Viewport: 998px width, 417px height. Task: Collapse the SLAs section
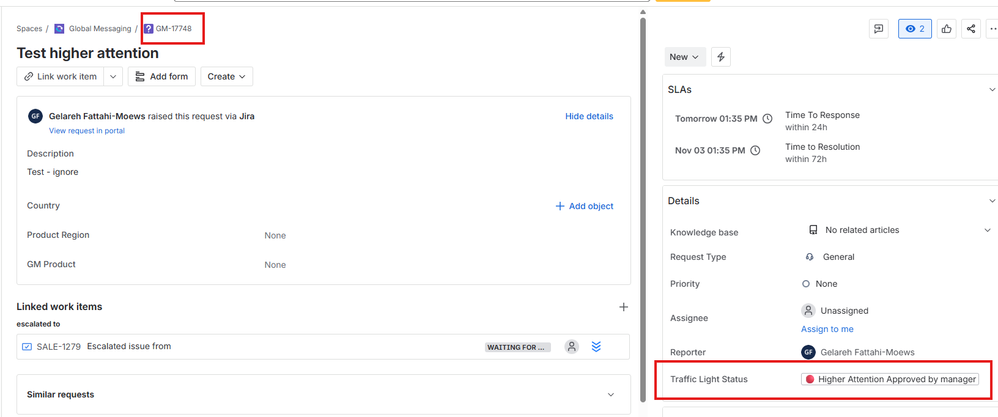(991, 90)
